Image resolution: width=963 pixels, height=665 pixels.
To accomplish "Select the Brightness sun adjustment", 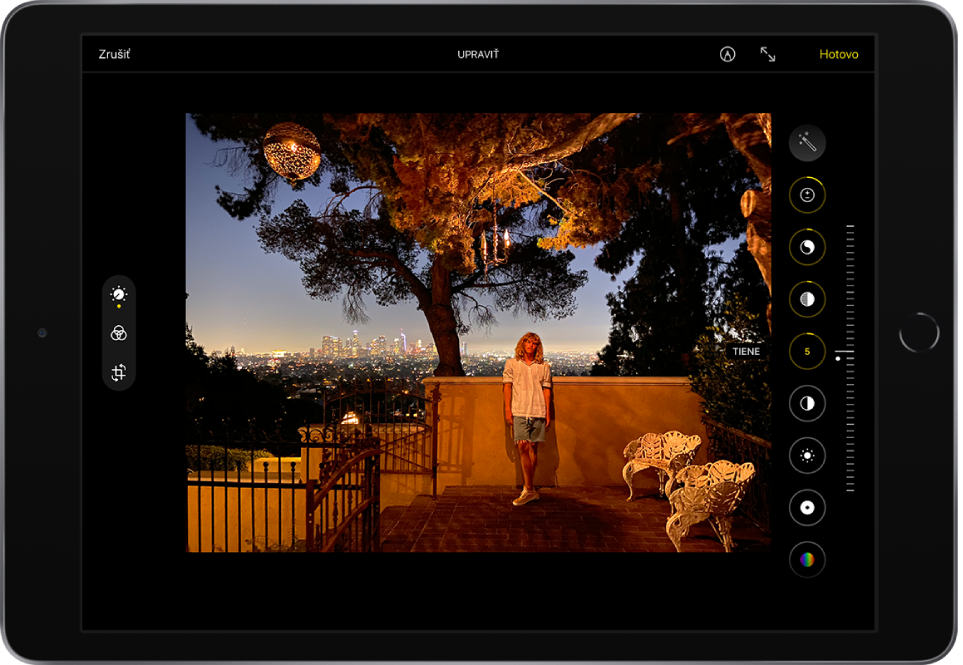I will click(x=807, y=456).
